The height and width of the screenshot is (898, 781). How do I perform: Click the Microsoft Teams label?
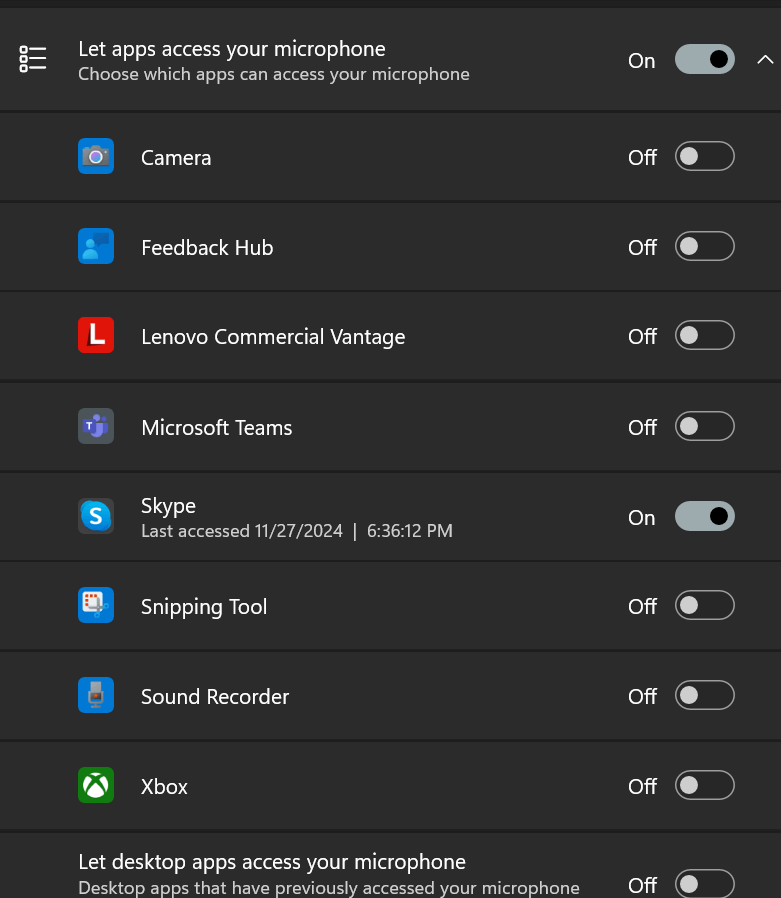pos(216,428)
